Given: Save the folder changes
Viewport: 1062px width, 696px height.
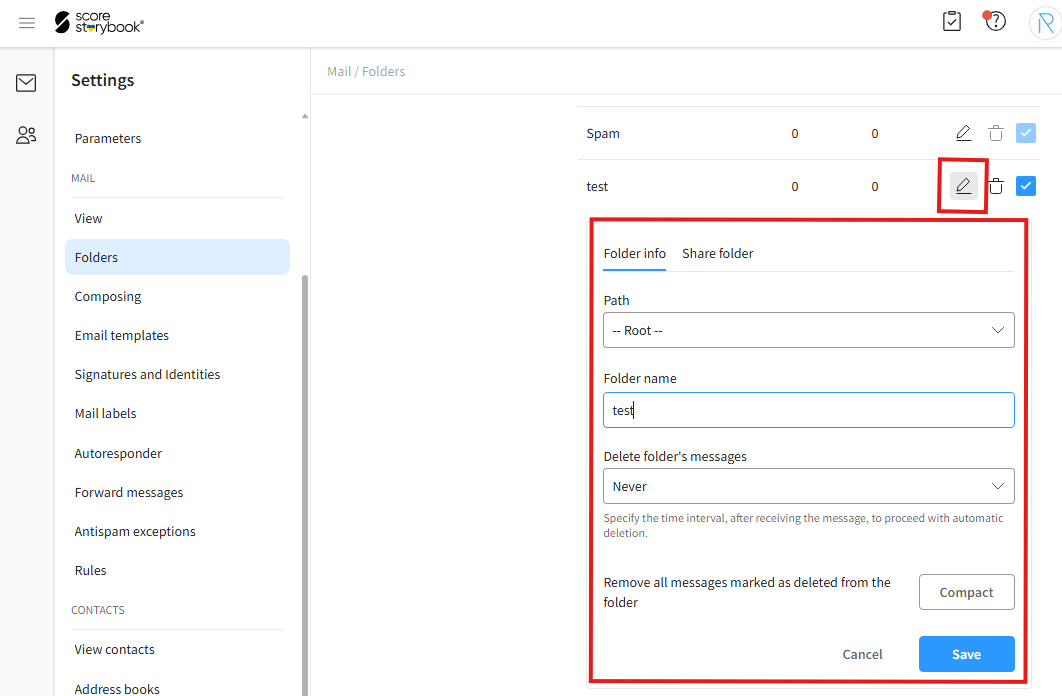Looking at the screenshot, I should [967, 654].
